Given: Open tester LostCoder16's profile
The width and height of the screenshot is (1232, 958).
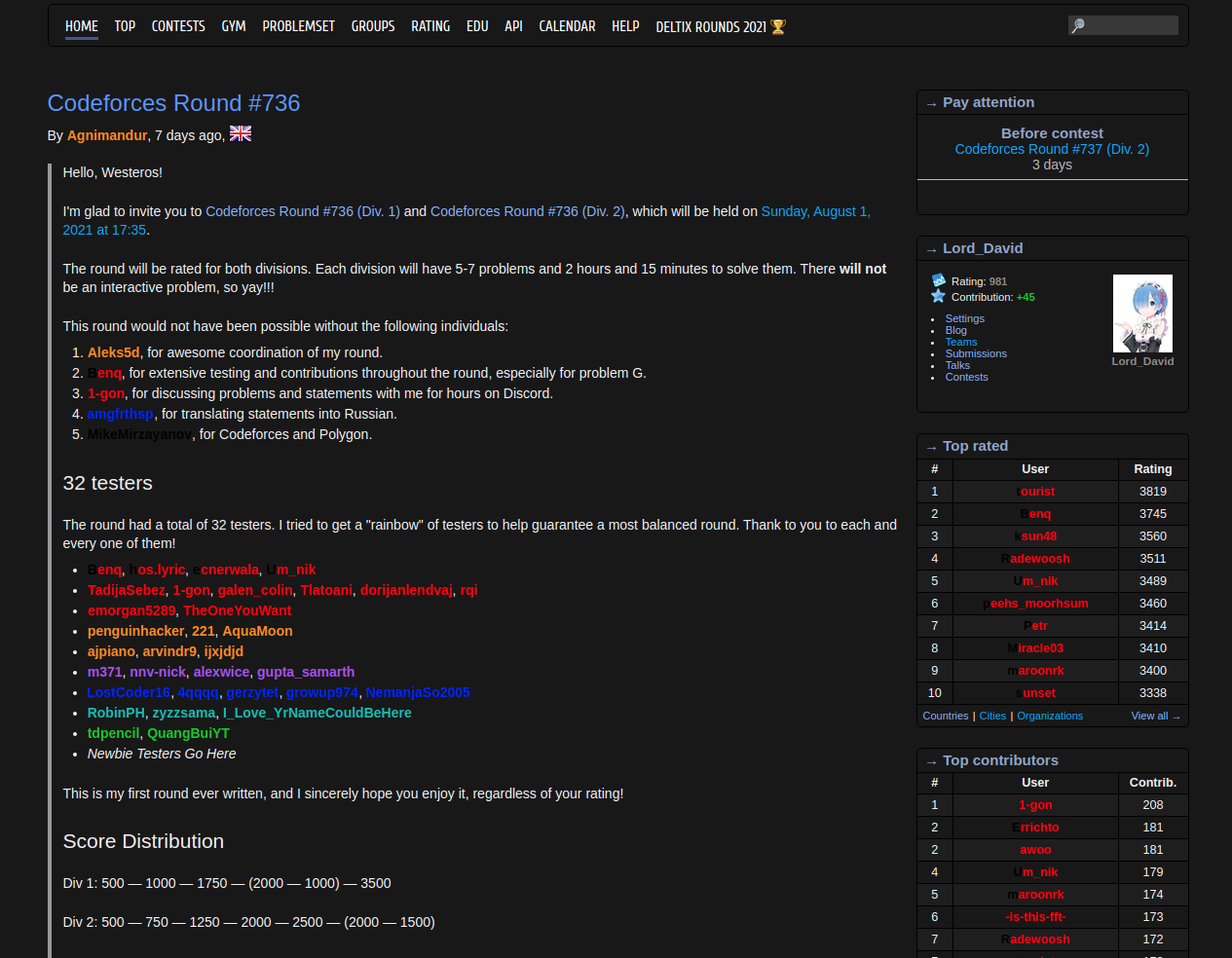Looking at the screenshot, I should click(129, 692).
